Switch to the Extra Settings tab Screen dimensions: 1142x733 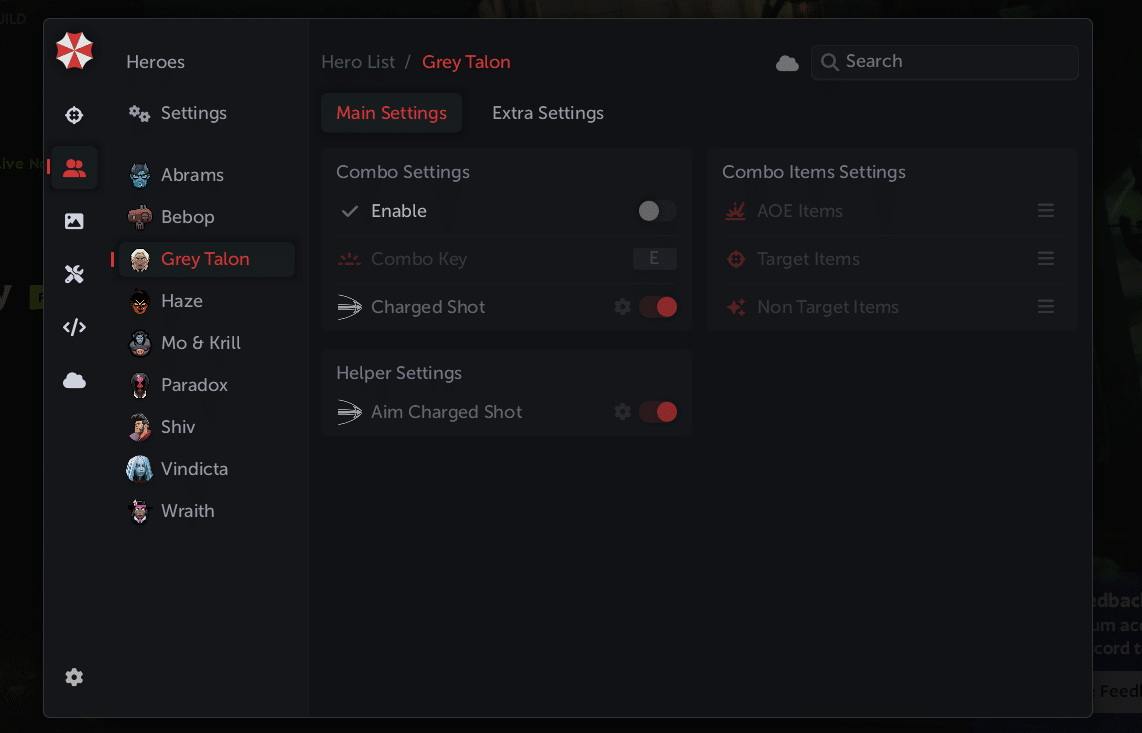click(x=547, y=113)
